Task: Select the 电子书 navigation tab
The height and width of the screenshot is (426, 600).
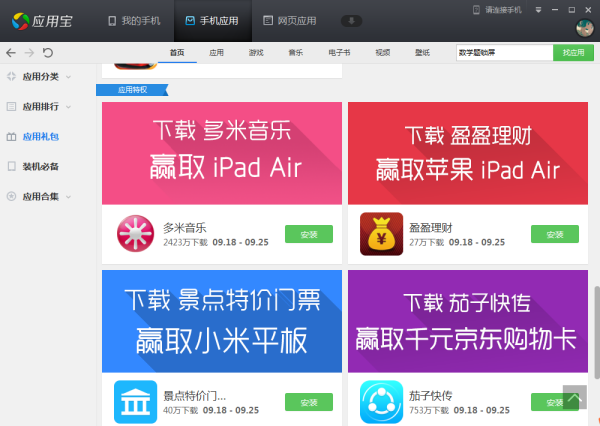Action: coord(339,52)
